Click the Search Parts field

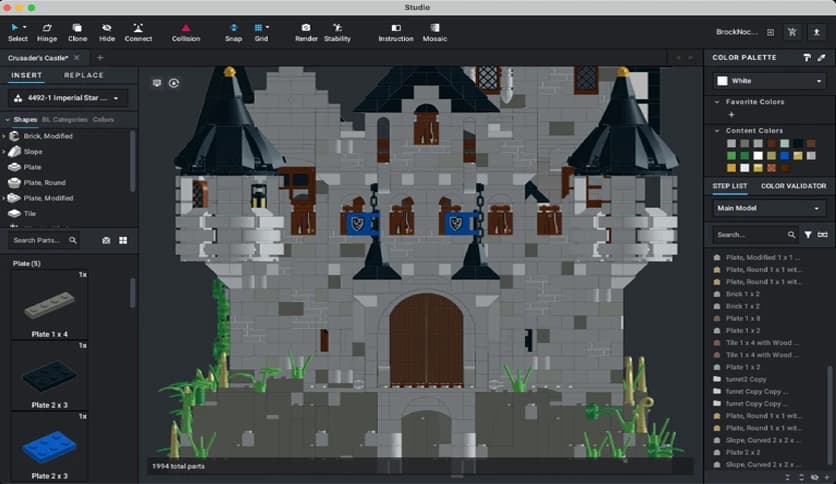coord(39,241)
